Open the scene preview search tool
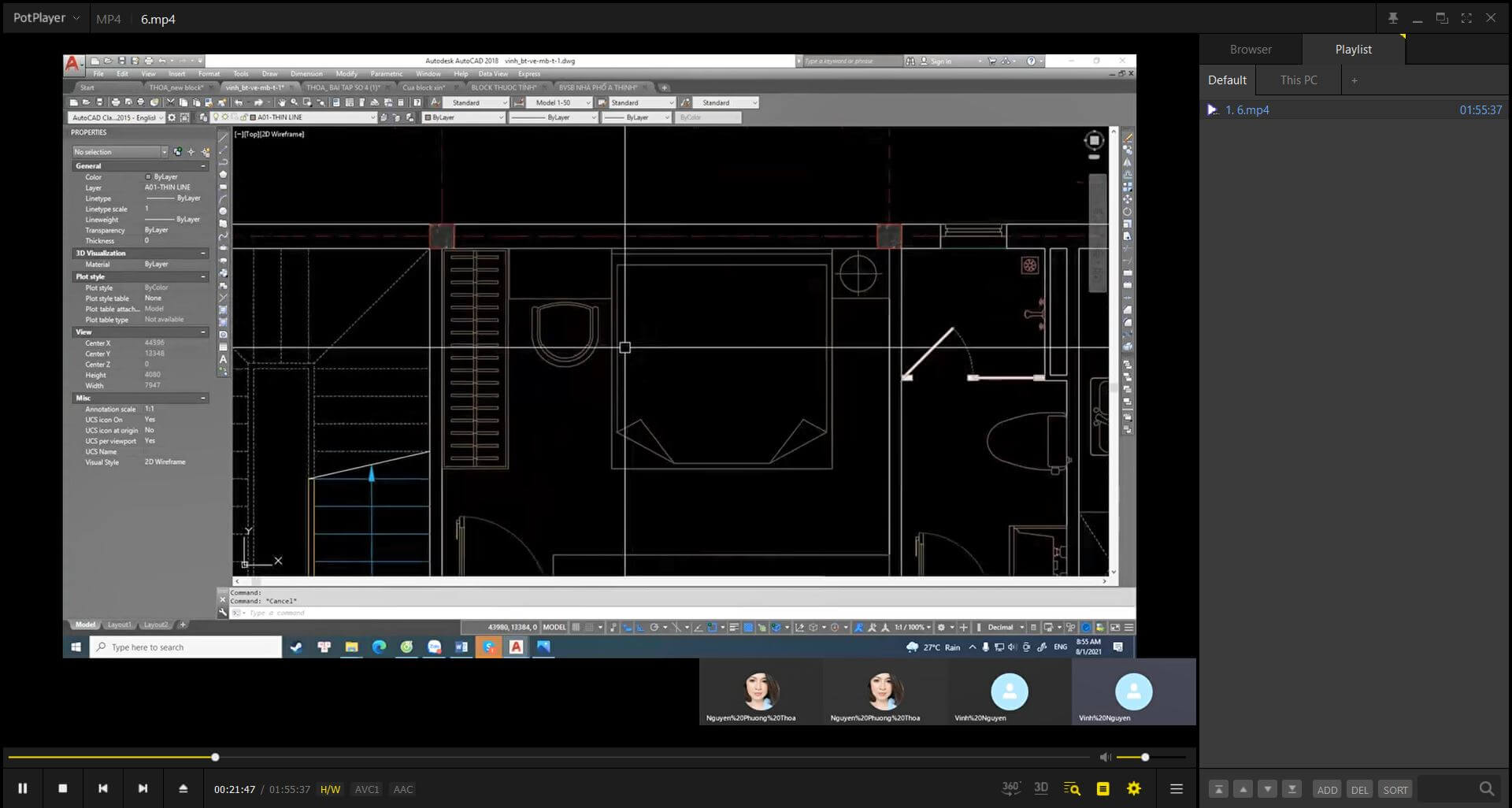The height and width of the screenshot is (808, 1512). click(1071, 788)
